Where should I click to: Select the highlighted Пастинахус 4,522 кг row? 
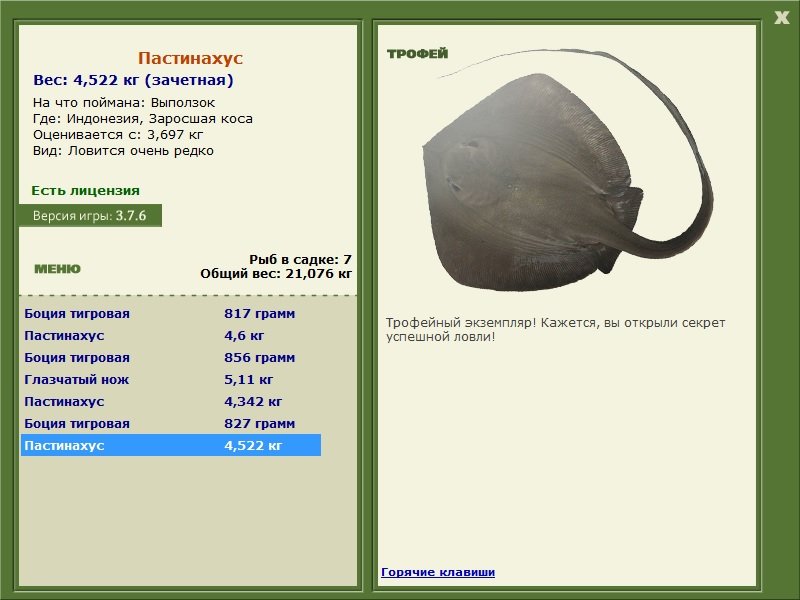(170, 445)
